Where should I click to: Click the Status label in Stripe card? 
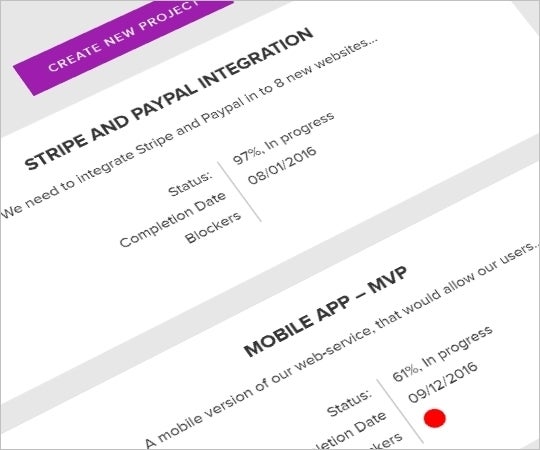pyautogui.click(x=190, y=184)
